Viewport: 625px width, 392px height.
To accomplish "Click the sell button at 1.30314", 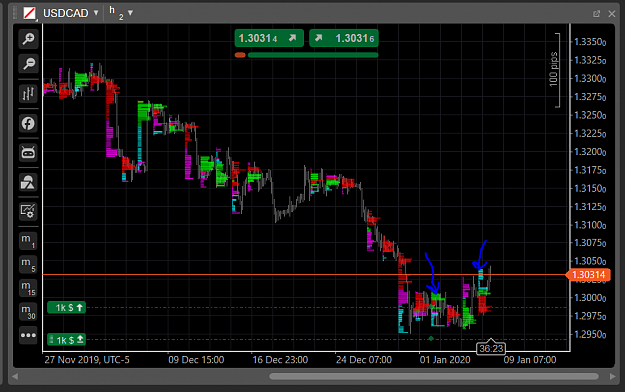I will pos(269,38).
